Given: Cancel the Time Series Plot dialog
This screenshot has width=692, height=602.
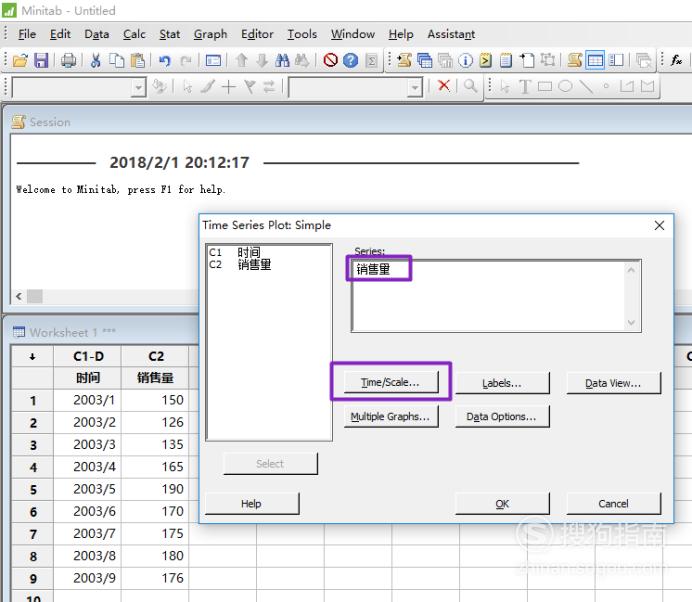Looking at the screenshot, I should 613,504.
